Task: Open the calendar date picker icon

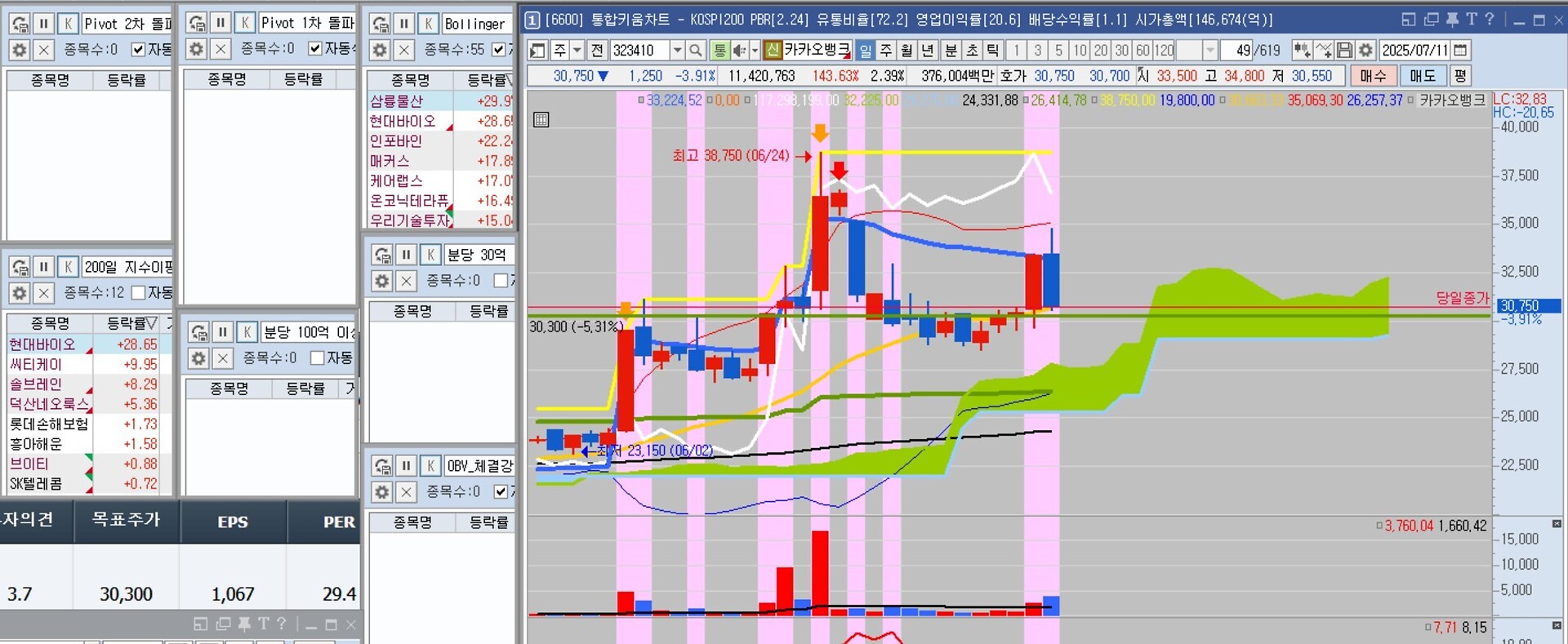Action: click(x=1461, y=51)
